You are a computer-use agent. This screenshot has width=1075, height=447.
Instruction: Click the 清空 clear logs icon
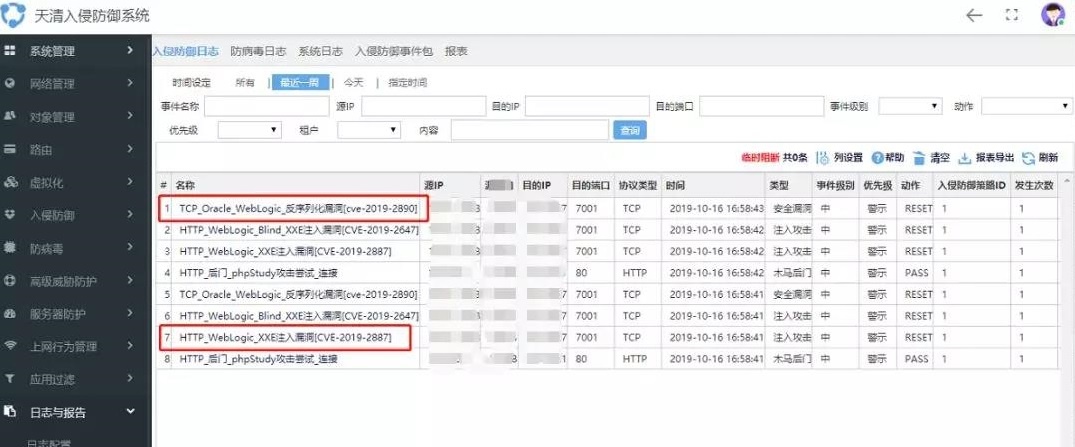(919, 158)
